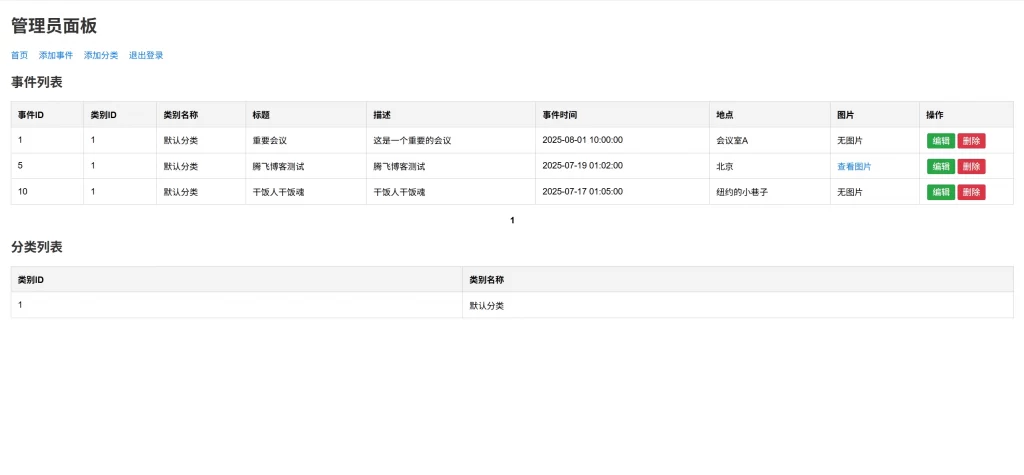
Task: Log out via the 退出登录 link
Action: tap(146, 55)
